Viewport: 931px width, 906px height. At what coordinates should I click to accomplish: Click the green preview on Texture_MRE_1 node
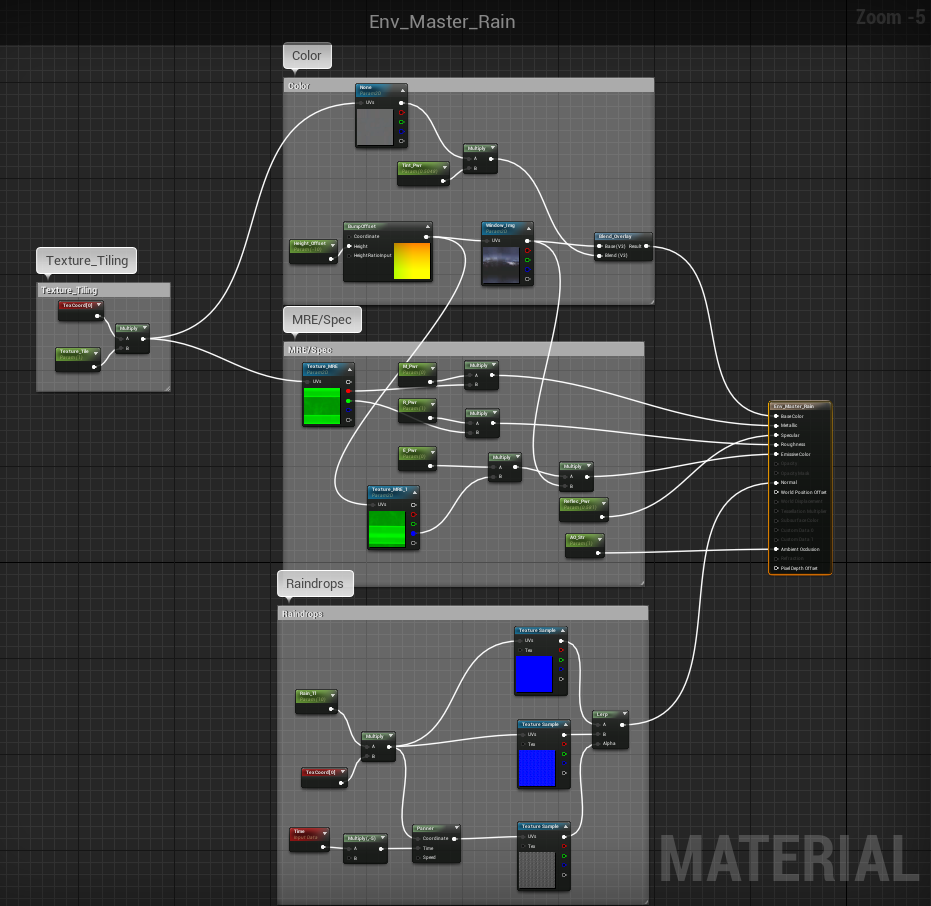click(387, 529)
